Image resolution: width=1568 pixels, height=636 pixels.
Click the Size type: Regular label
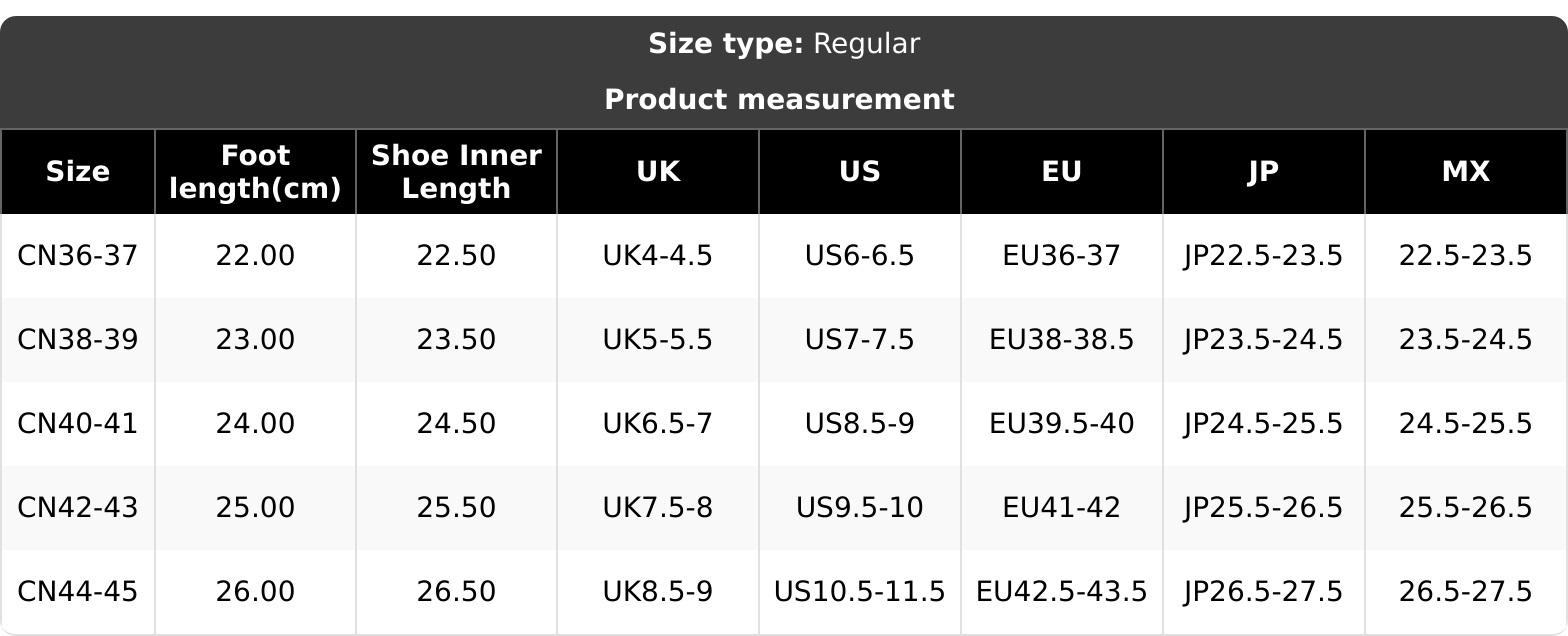[x=784, y=44]
